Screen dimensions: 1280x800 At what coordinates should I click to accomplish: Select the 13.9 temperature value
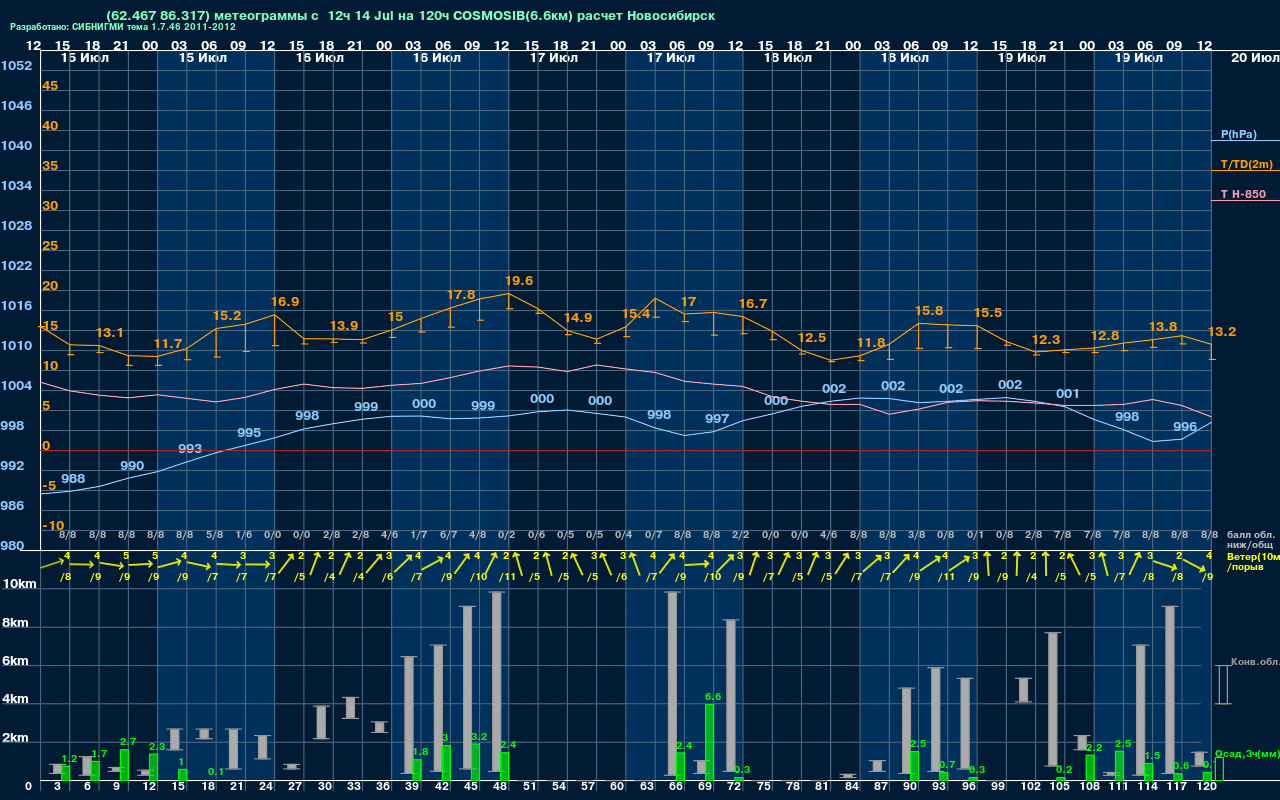coord(344,326)
